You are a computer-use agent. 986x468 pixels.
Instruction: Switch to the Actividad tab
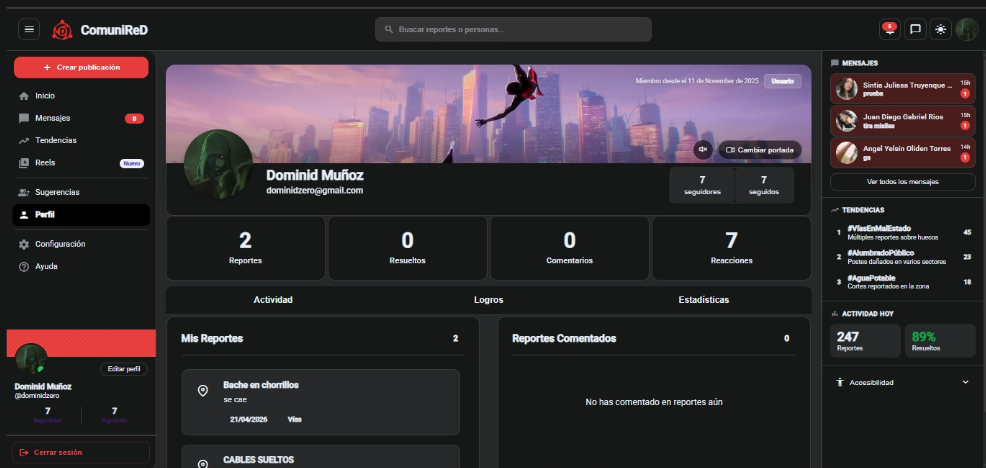click(273, 300)
